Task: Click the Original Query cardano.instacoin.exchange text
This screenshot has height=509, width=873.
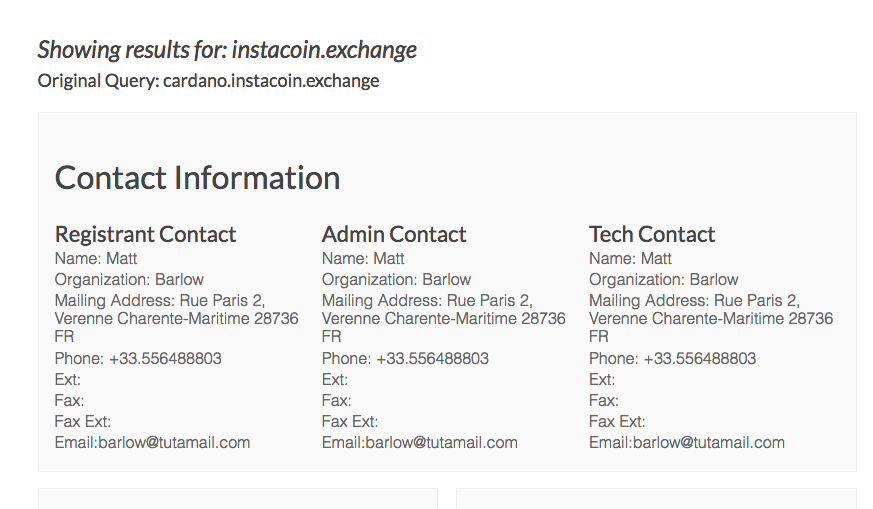Action: click(x=208, y=81)
